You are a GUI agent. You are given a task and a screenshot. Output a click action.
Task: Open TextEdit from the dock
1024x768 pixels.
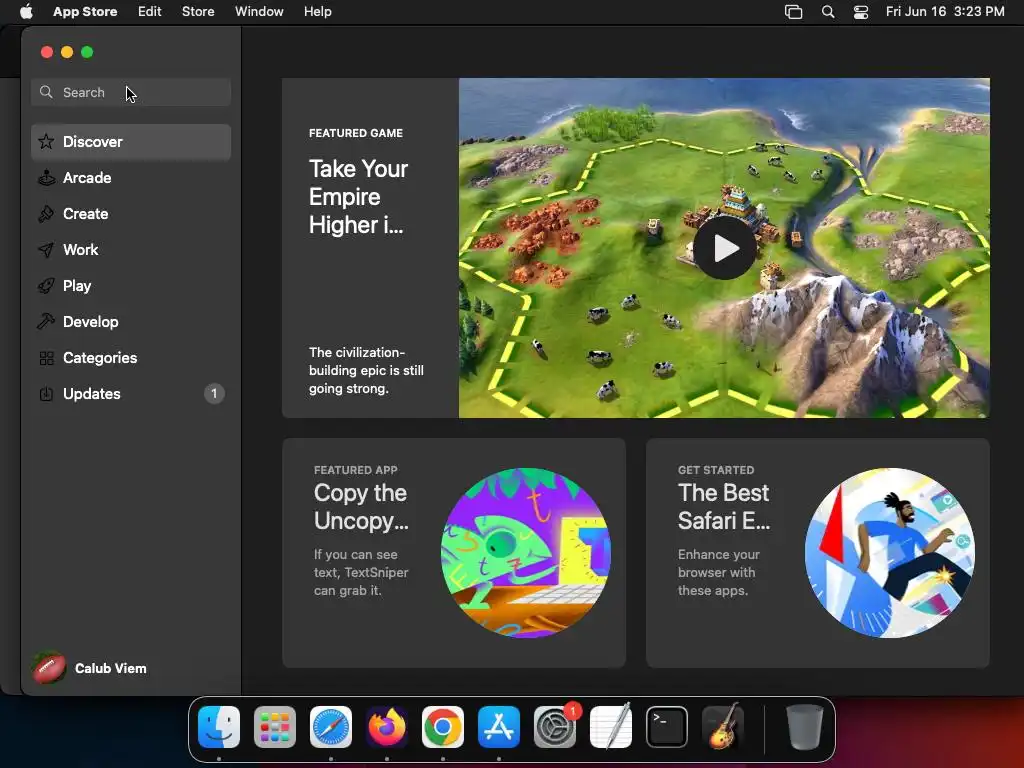611,727
